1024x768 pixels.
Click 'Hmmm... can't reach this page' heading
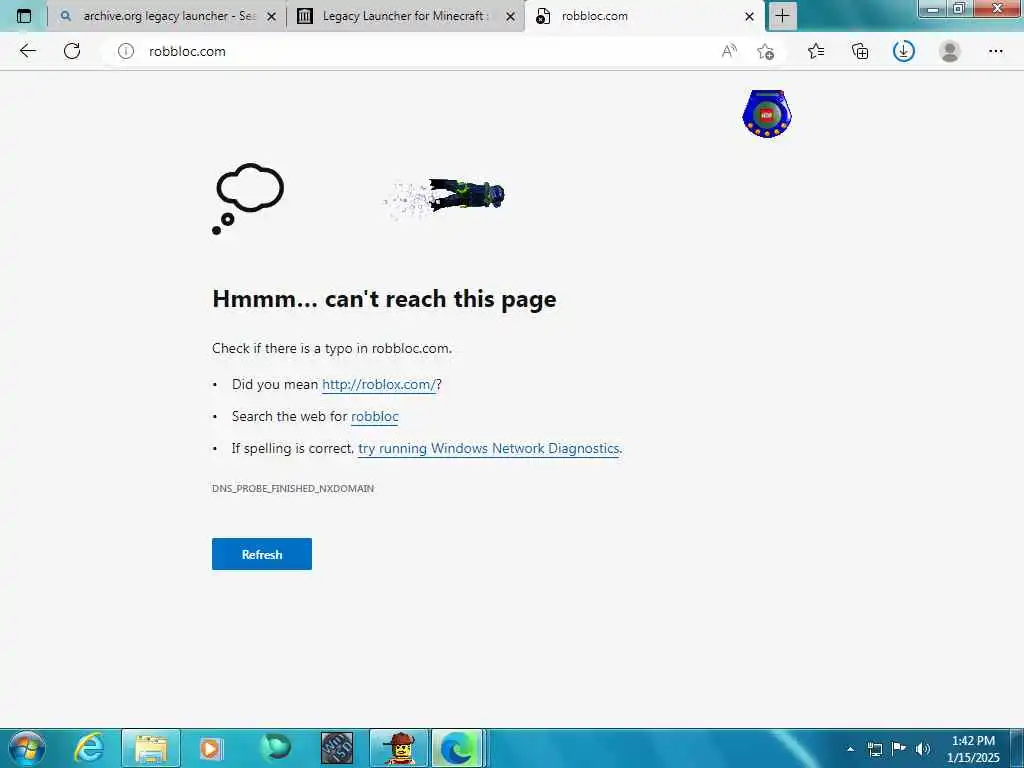click(x=384, y=299)
